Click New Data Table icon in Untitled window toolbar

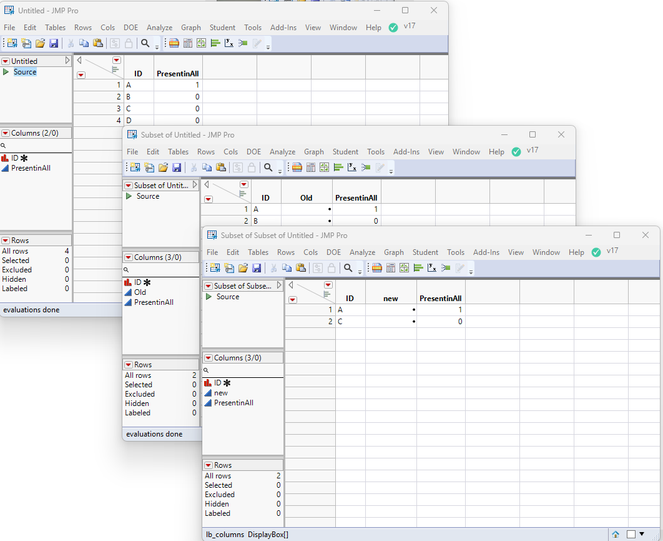click(12, 43)
